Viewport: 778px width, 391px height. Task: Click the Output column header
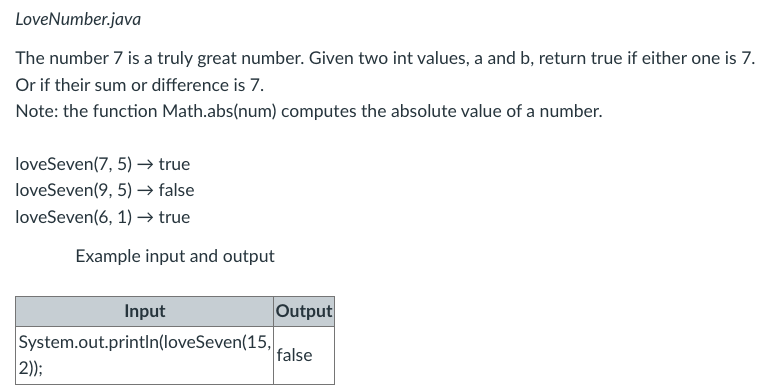tap(304, 311)
